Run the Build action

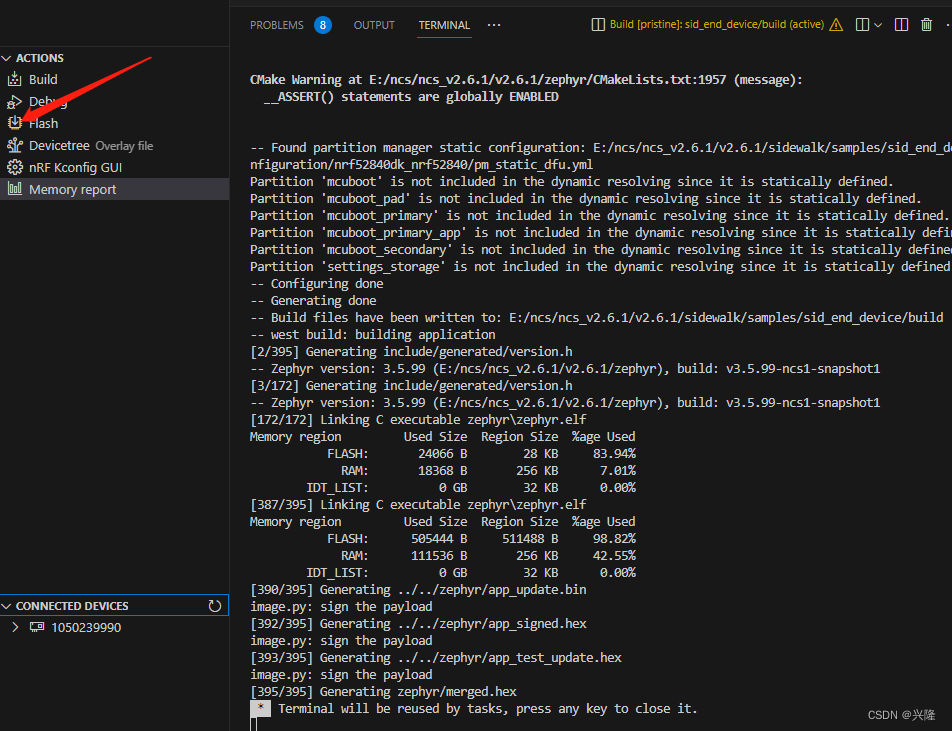43,80
